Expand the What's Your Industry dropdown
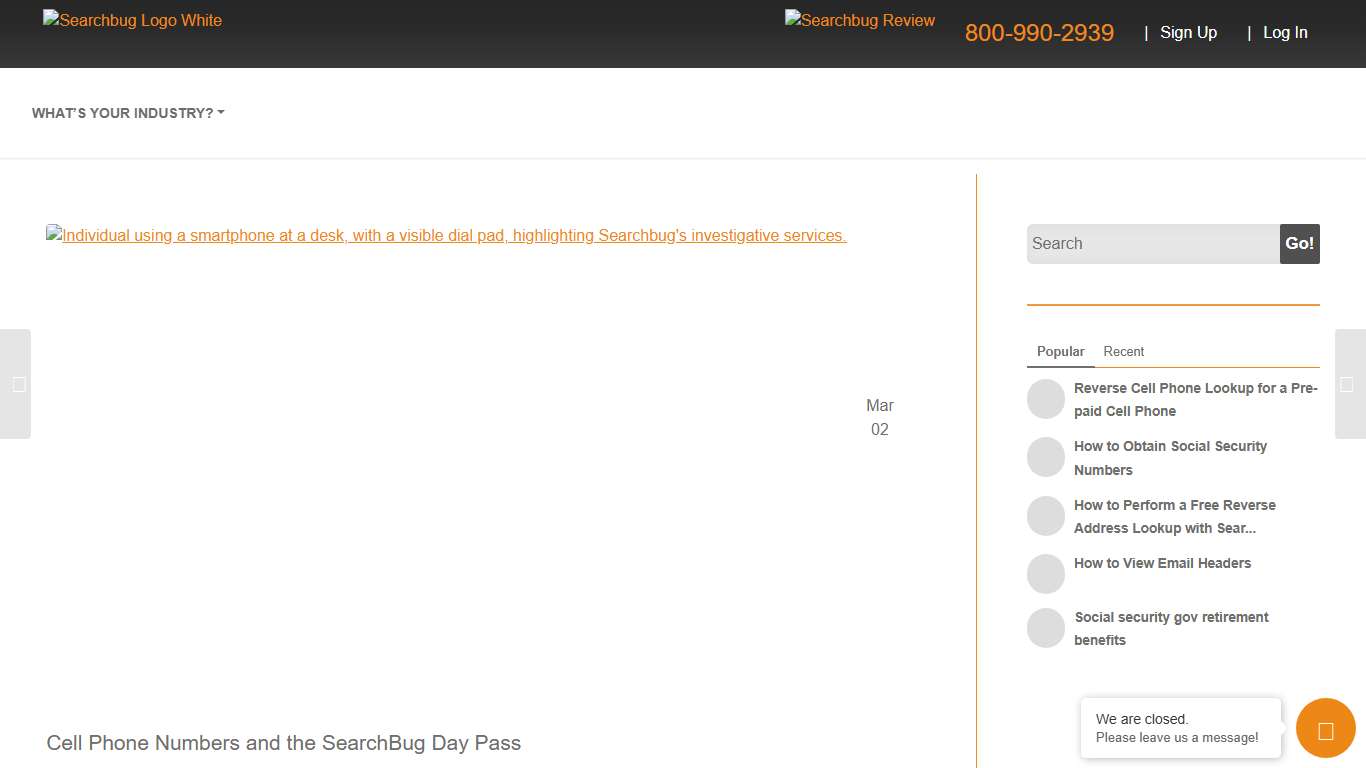This screenshot has width=1366, height=768. (128, 113)
